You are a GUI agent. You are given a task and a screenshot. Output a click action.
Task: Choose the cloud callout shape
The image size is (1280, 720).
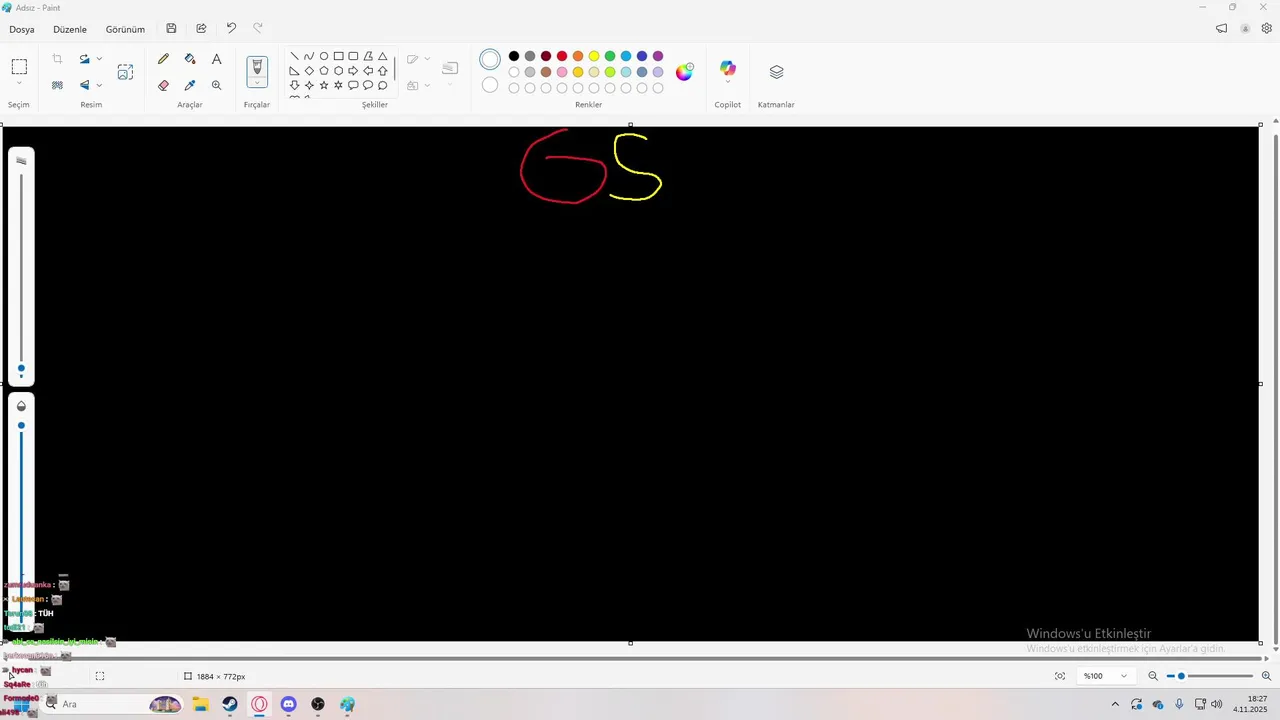pos(382,85)
